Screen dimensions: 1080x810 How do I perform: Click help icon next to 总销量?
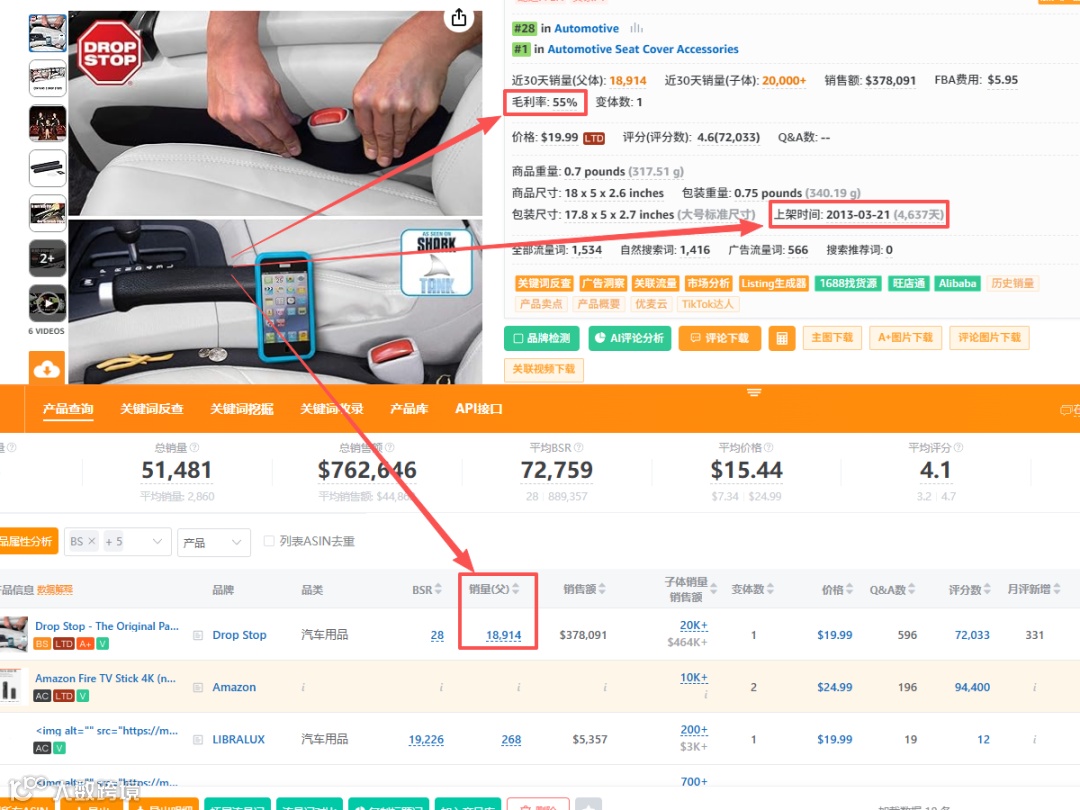(194, 448)
